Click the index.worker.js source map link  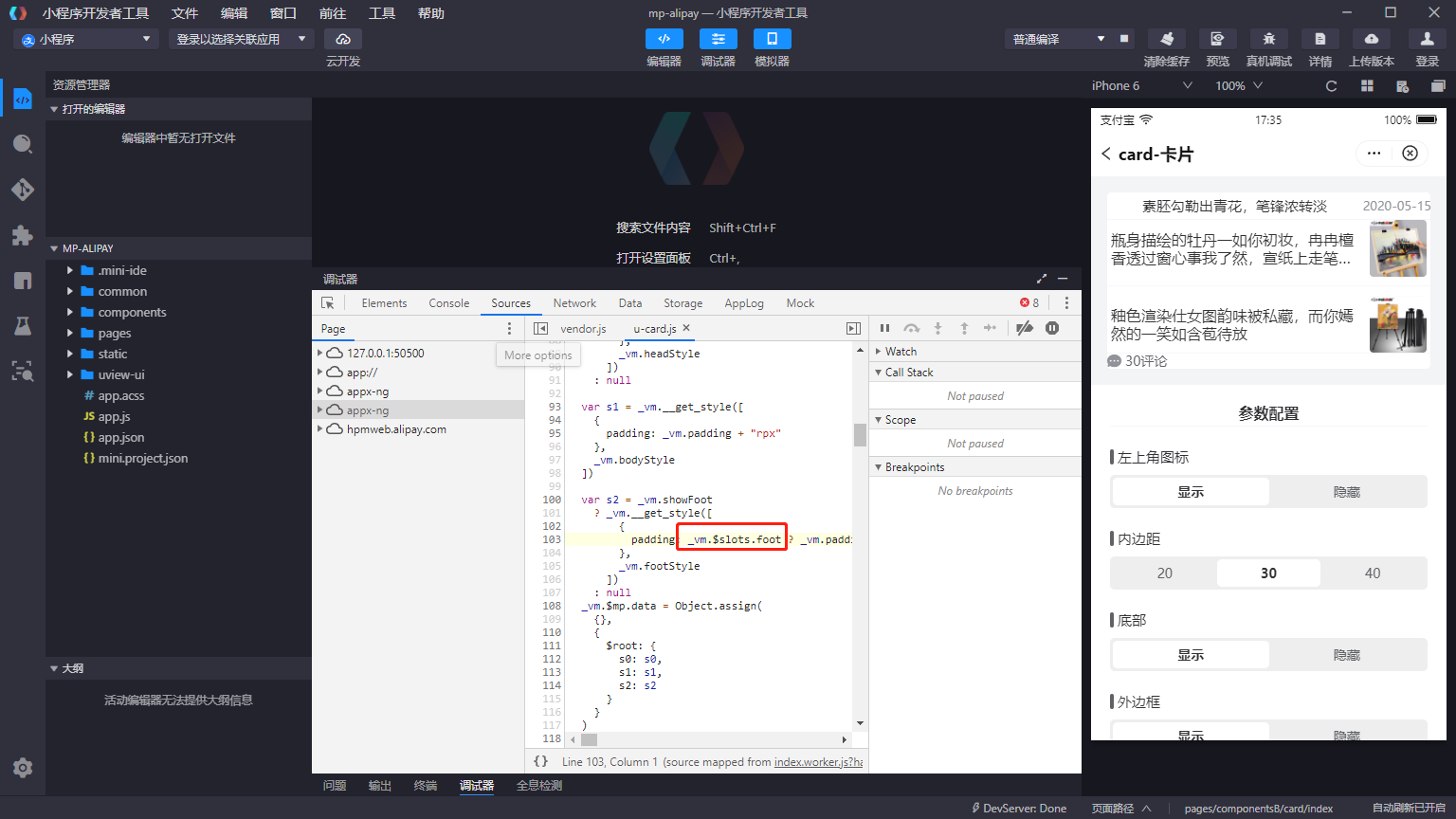click(817, 762)
